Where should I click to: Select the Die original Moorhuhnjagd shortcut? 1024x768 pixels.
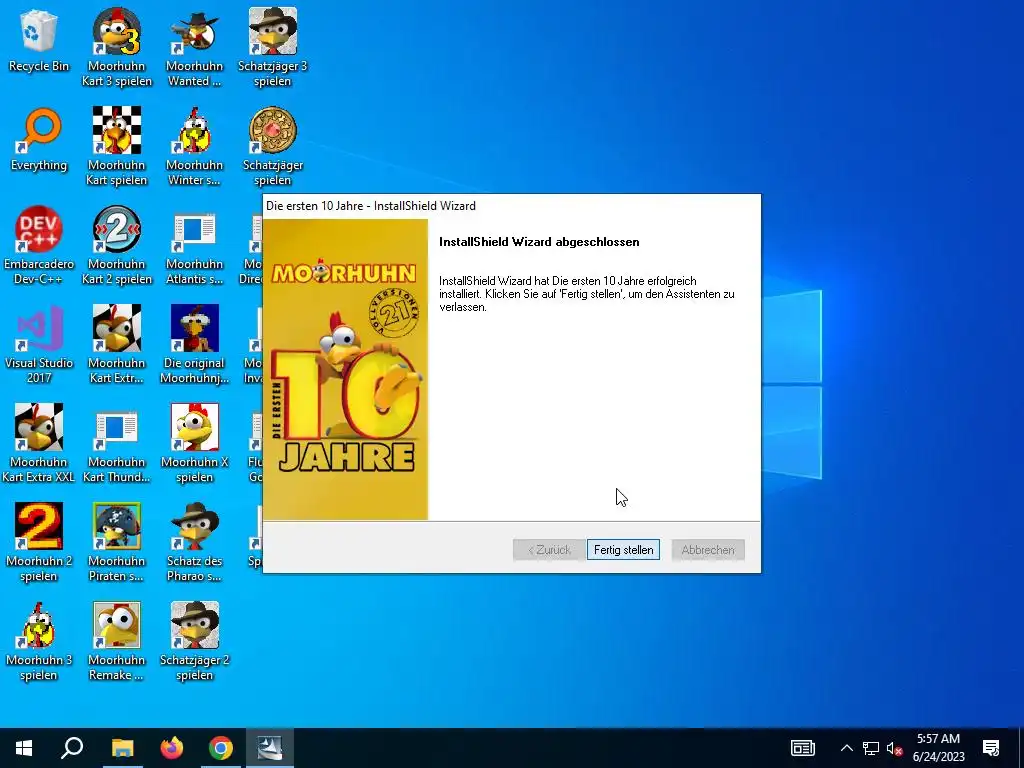(194, 344)
